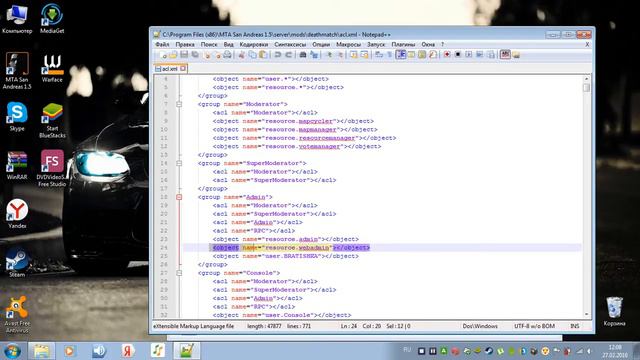The height and width of the screenshot is (360, 640).
Task: Click the editor vertical scrollbar thumb
Action: point(587,88)
